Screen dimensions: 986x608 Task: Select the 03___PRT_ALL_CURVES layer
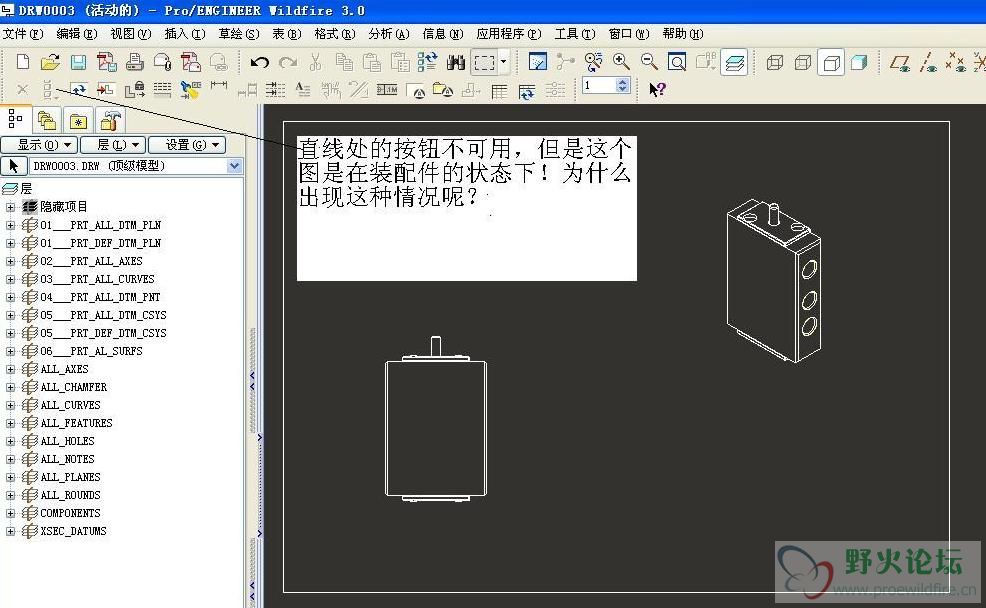97,279
